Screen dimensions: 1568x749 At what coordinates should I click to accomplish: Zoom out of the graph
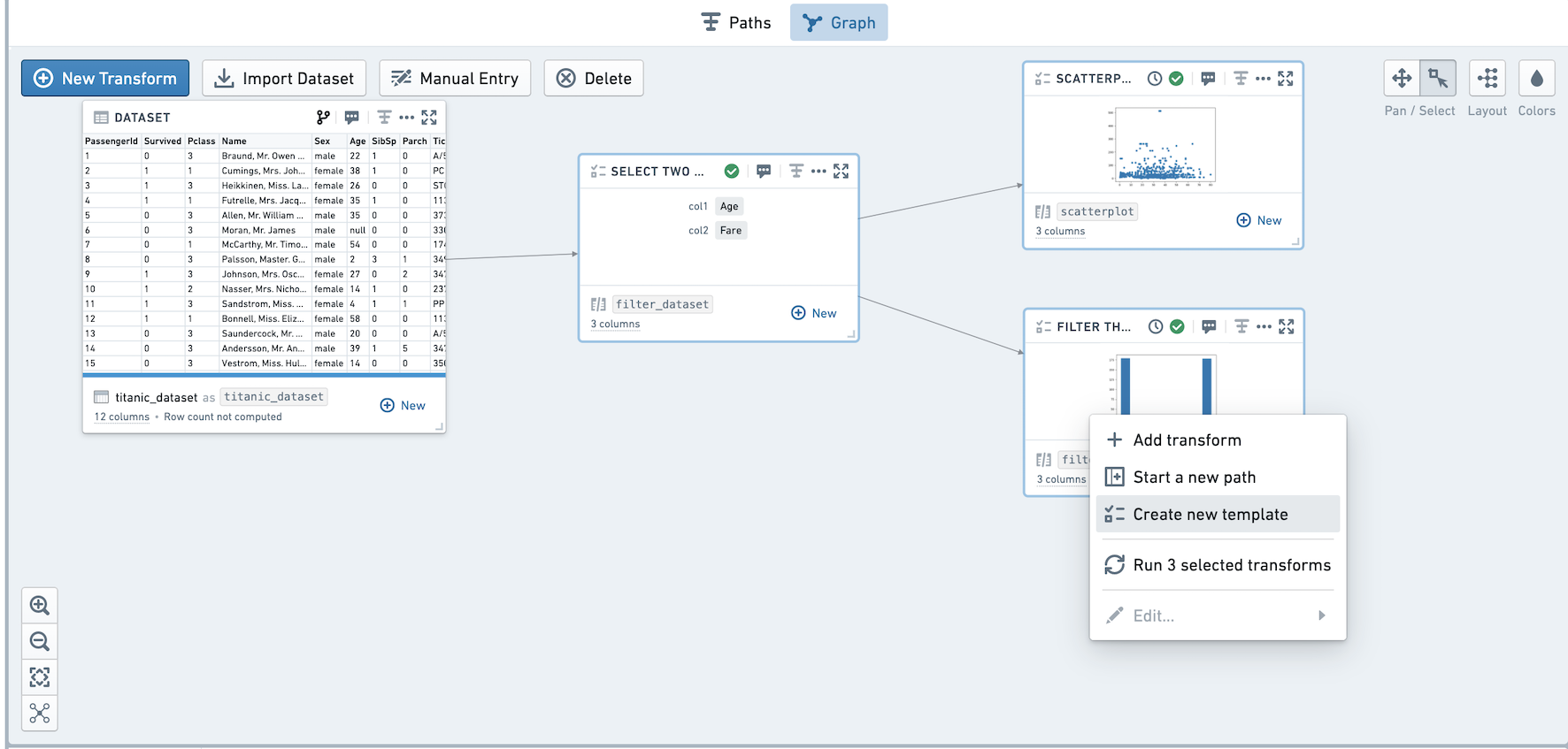[x=40, y=641]
